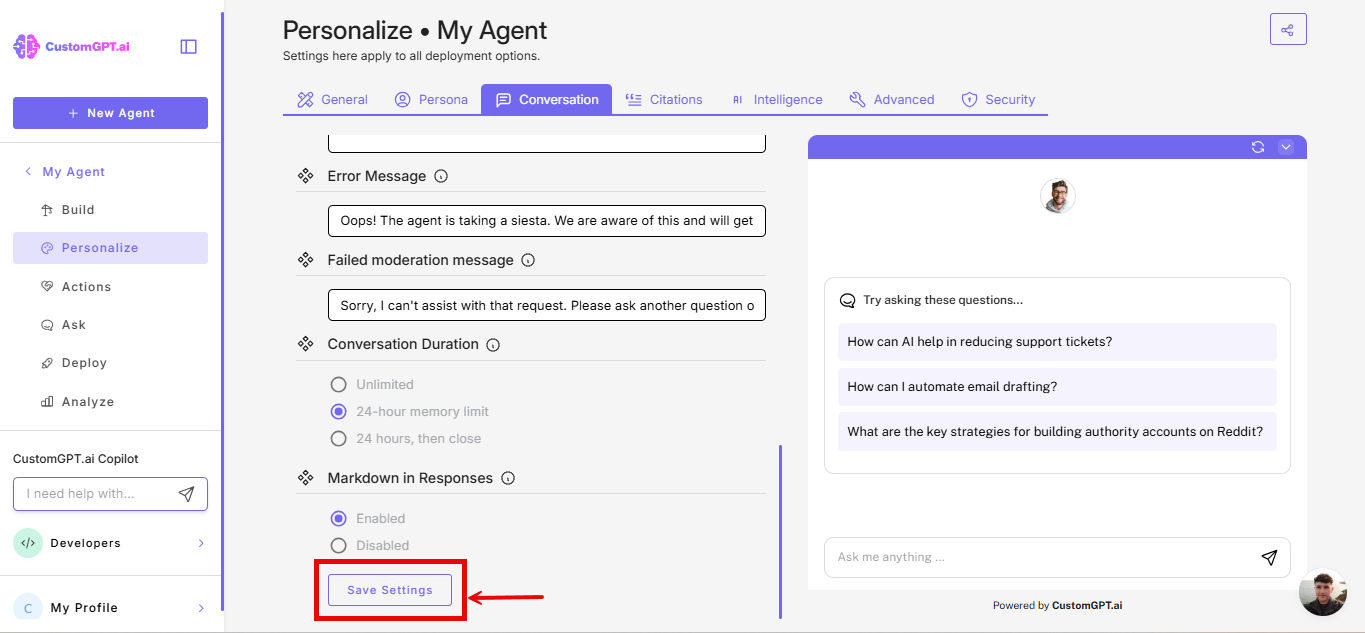Open the Intelligence tab
This screenshot has height=633, width=1365.
pyautogui.click(x=776, y=99)
